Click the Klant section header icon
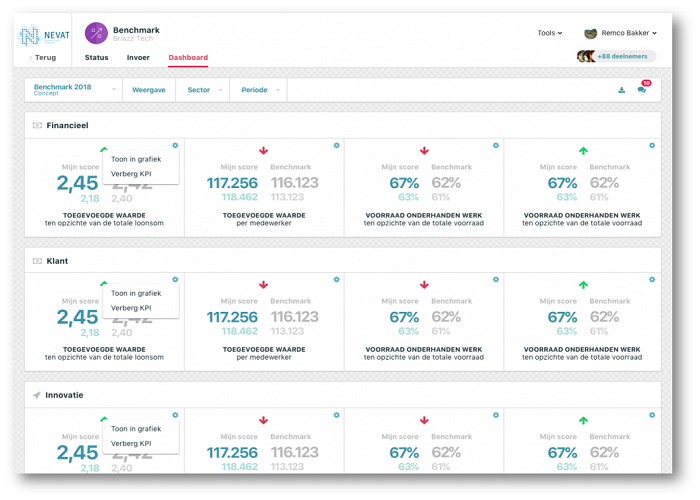This screenshot has height=500, width=700. tap(37, 261)
